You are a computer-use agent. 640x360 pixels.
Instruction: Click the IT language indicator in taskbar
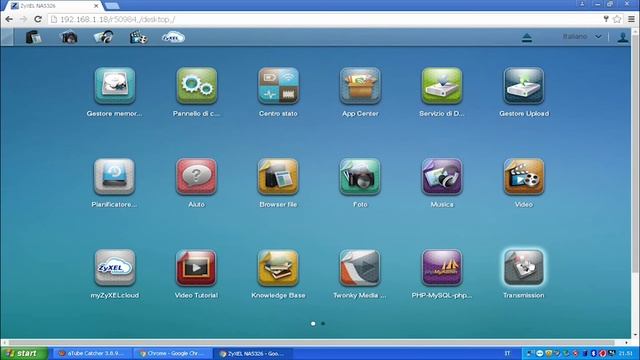point(507,353)
